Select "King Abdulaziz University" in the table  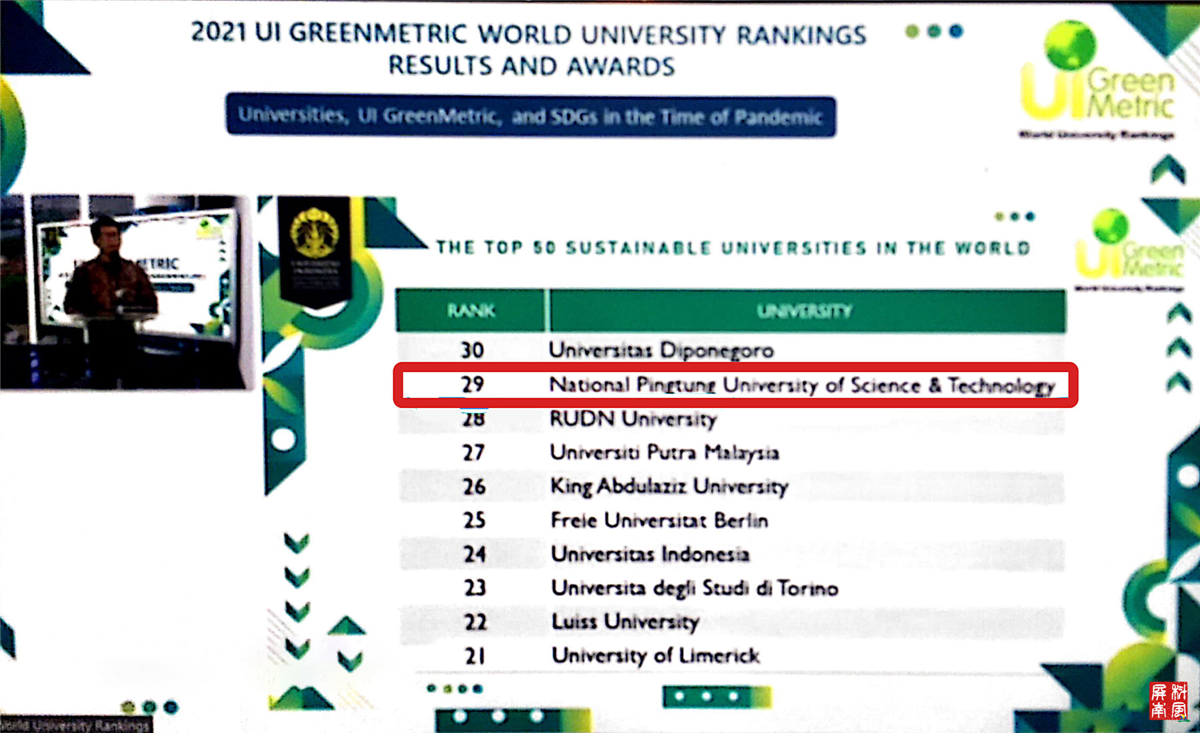pos(669,487)
